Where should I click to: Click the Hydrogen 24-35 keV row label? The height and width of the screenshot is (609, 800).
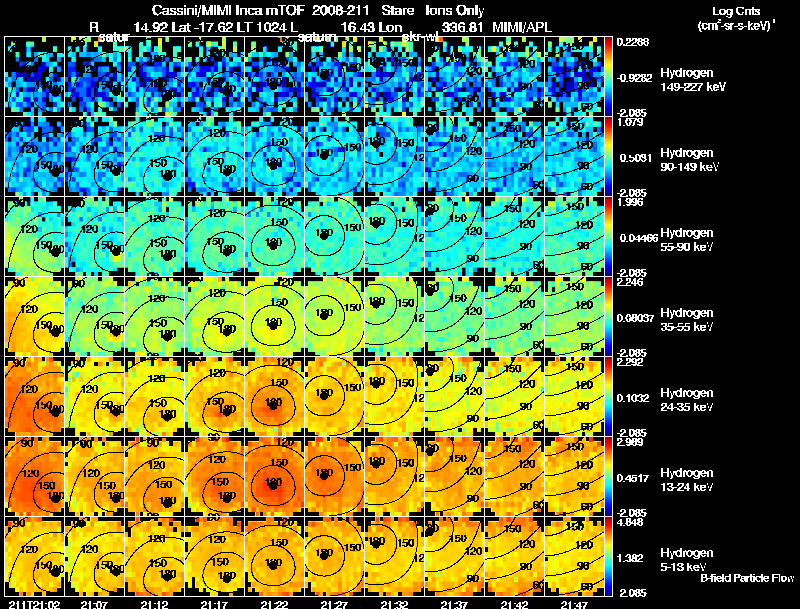(x=686, y=400)
